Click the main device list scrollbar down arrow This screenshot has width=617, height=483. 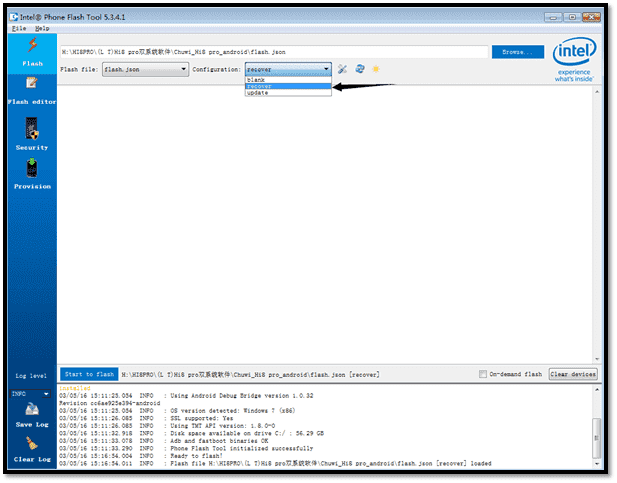coord(597,359)
